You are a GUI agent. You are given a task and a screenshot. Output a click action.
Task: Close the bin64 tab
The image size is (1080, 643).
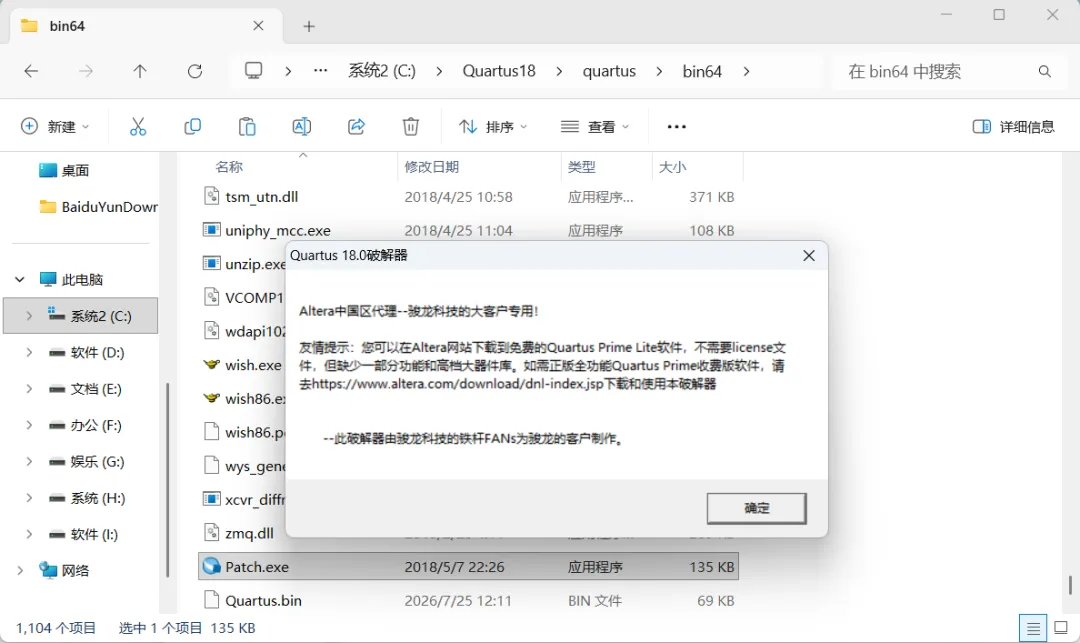258,25
